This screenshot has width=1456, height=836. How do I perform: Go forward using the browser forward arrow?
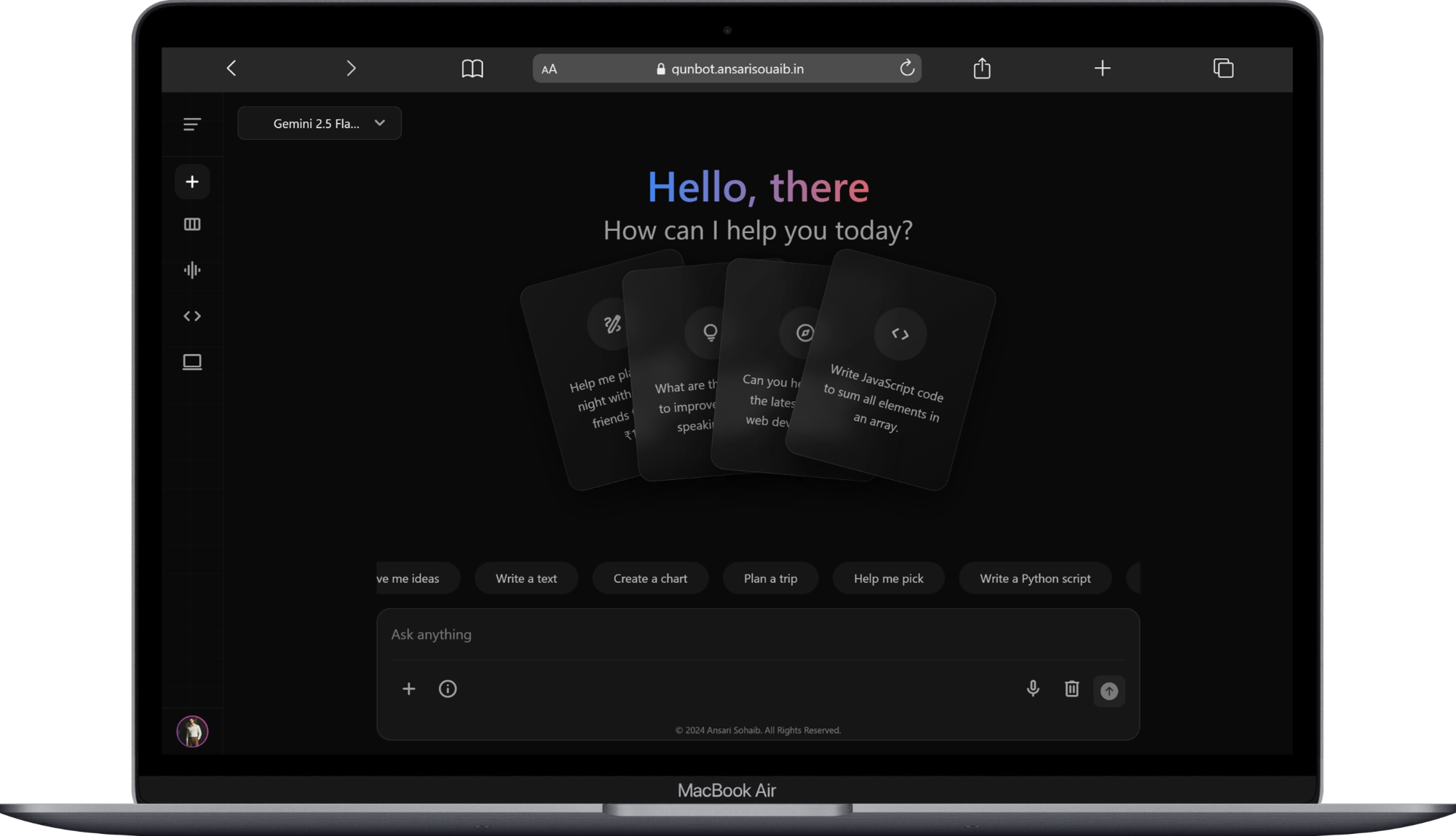click(x=351, y=68)
